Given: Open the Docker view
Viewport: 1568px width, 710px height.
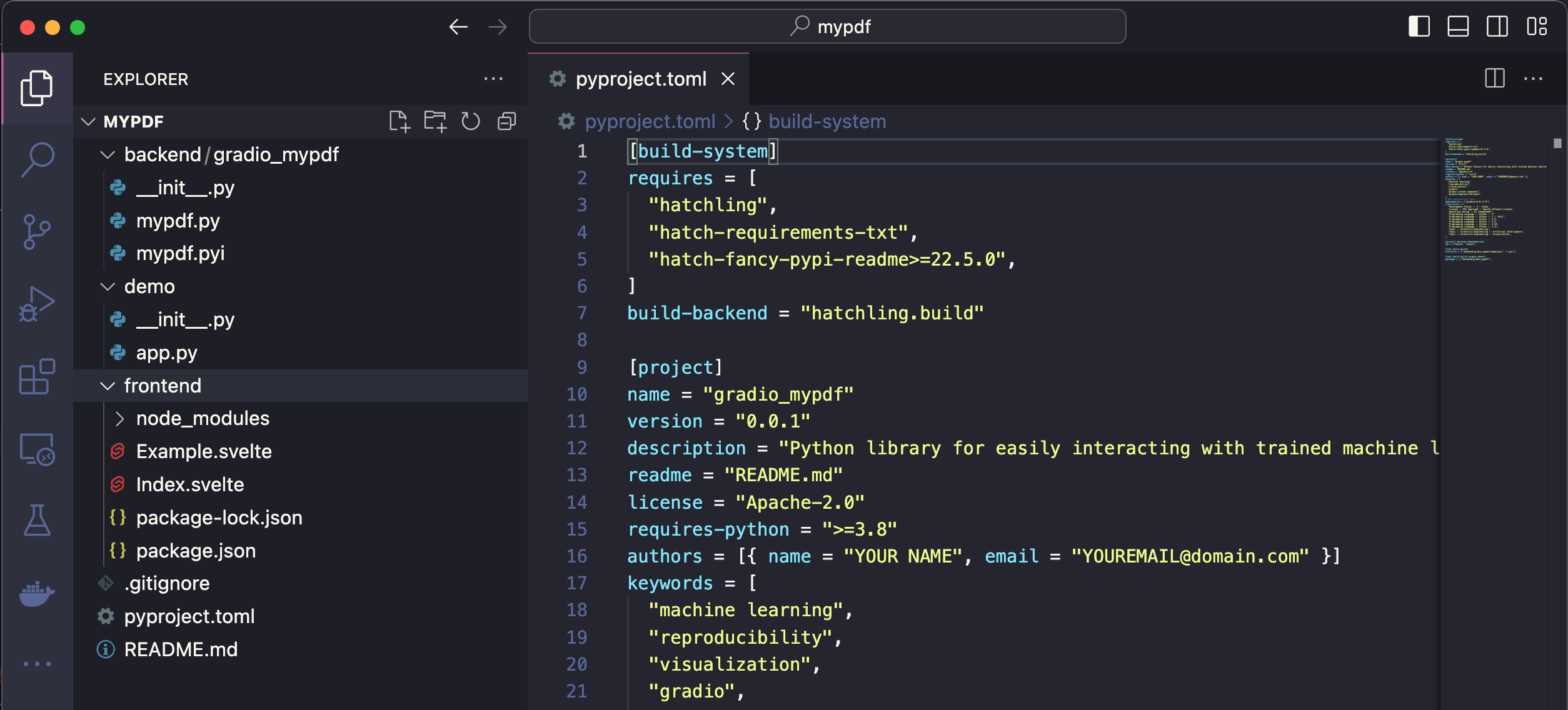Looking at the screenshot, I should (x=37, y=593).
